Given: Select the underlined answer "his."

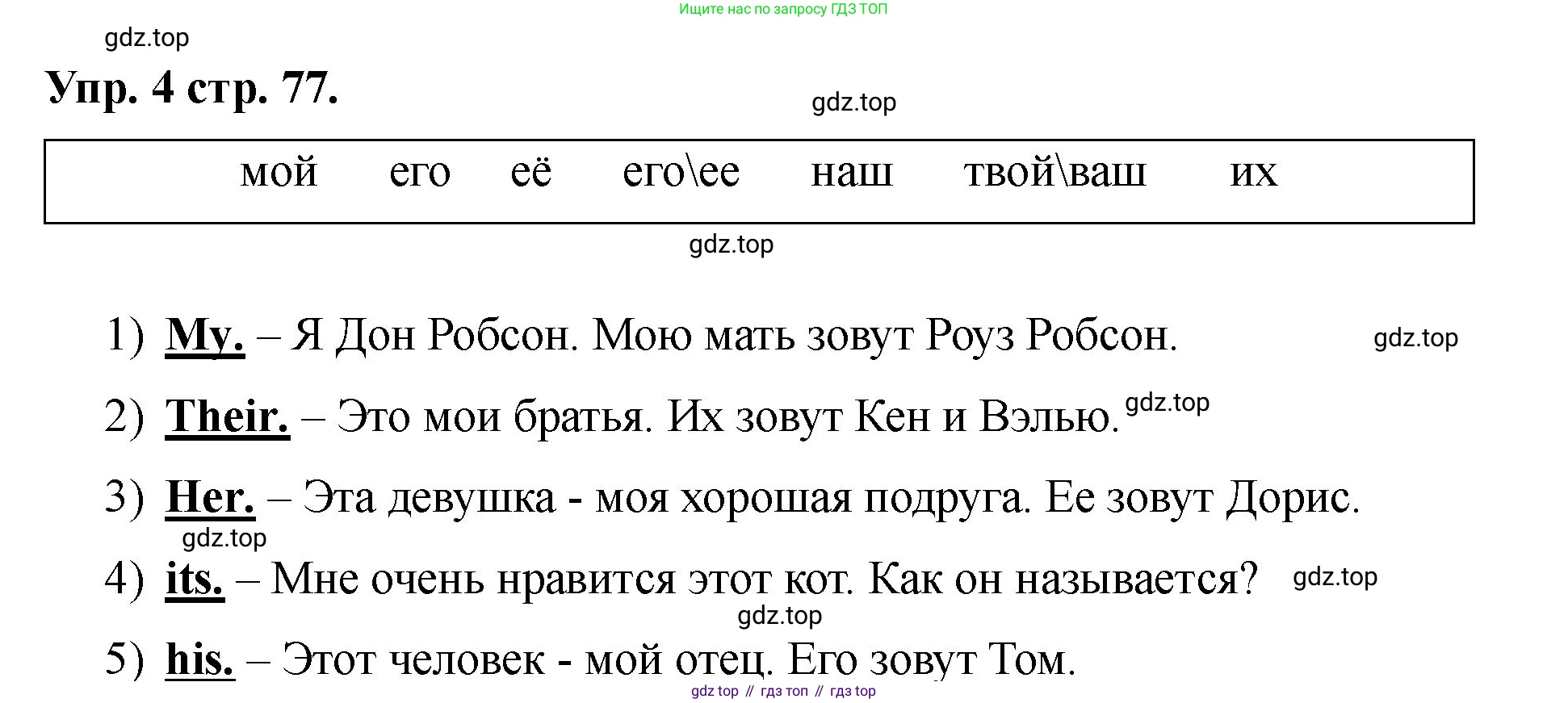Looking at the screenshot, I should [x=199, y=659].
